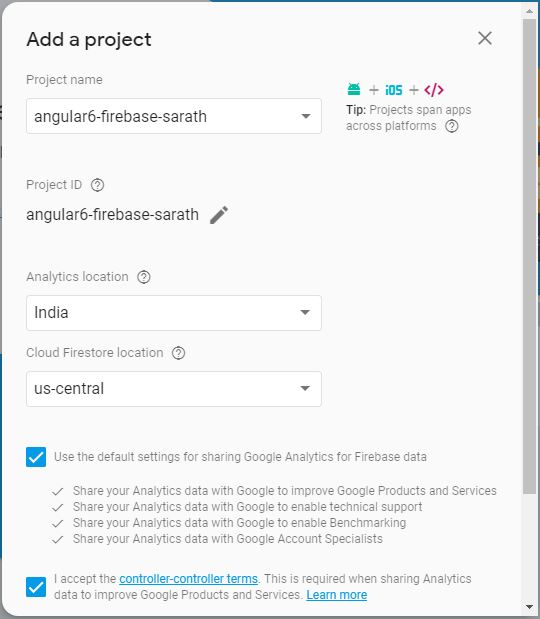The height and width of the screenshot is (619, 540).
Task: Click the help icon beside Analytics location
Action: click(x=144, y=277)
